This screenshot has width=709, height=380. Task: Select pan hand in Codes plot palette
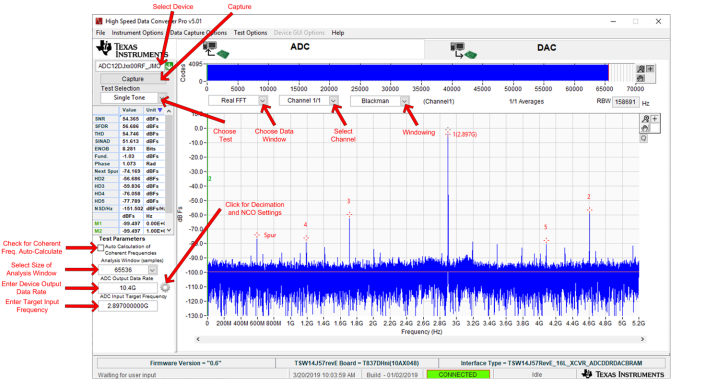click(641, 78)
